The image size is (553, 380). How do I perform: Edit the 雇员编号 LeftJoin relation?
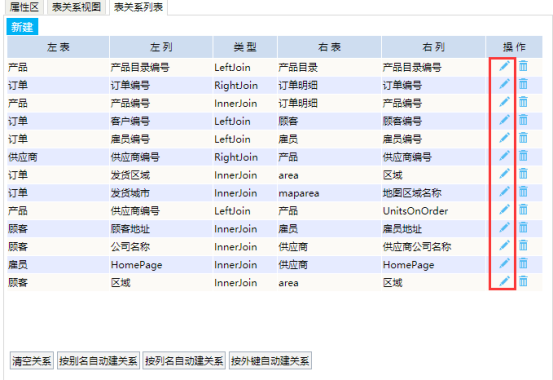coord(504,138)
